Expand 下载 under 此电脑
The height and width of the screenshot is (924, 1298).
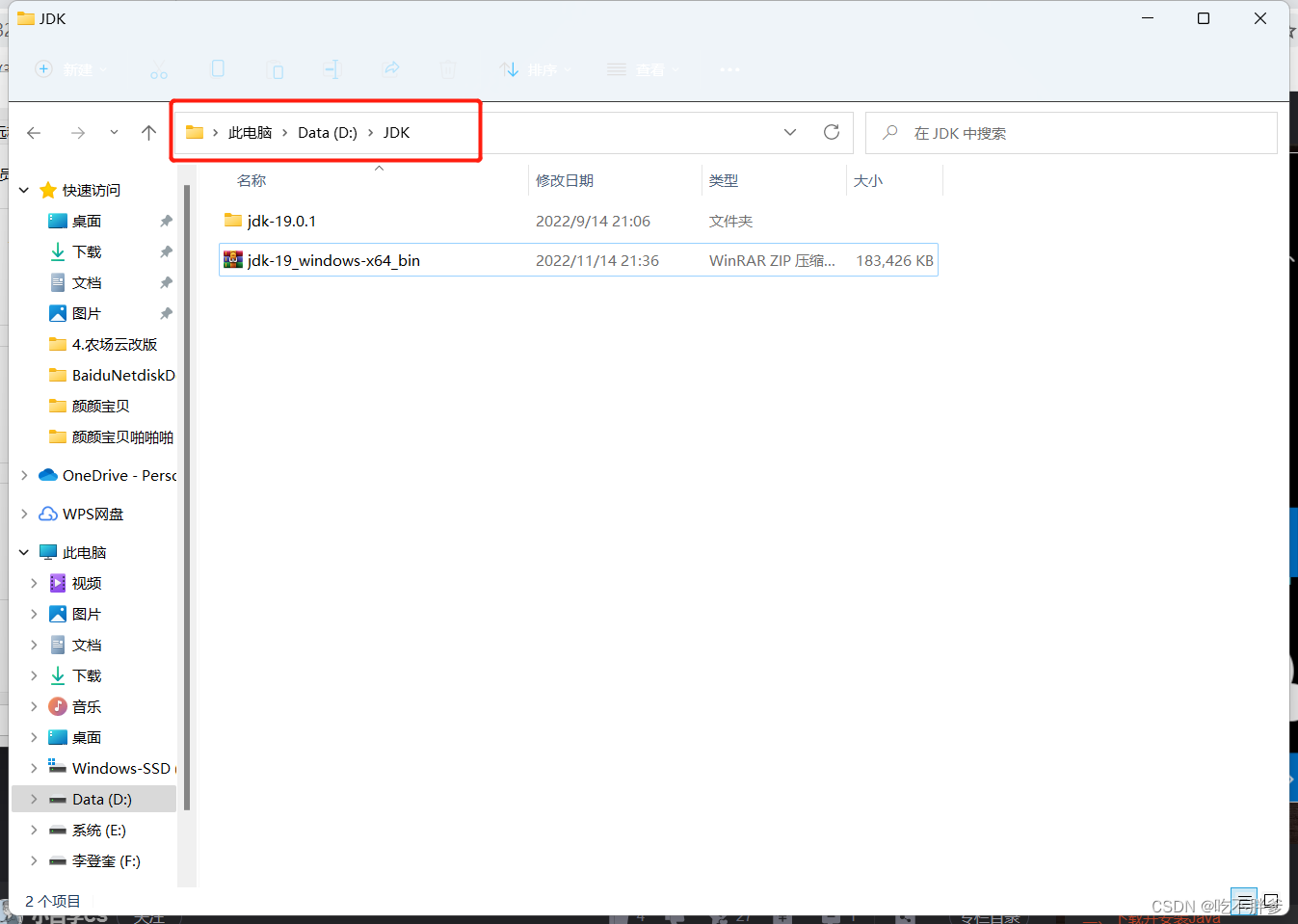tap(34, 675)
